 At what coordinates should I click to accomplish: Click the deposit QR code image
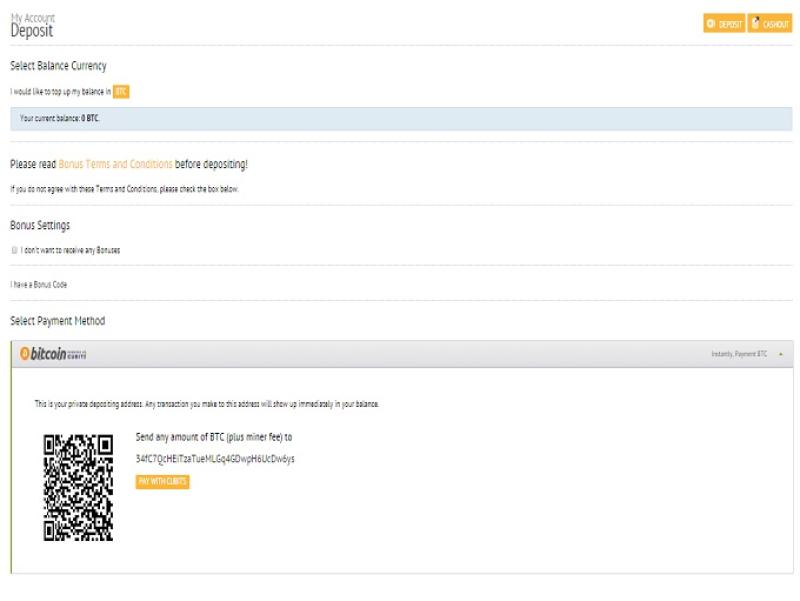pyautogui.click(x=78, y=487)
